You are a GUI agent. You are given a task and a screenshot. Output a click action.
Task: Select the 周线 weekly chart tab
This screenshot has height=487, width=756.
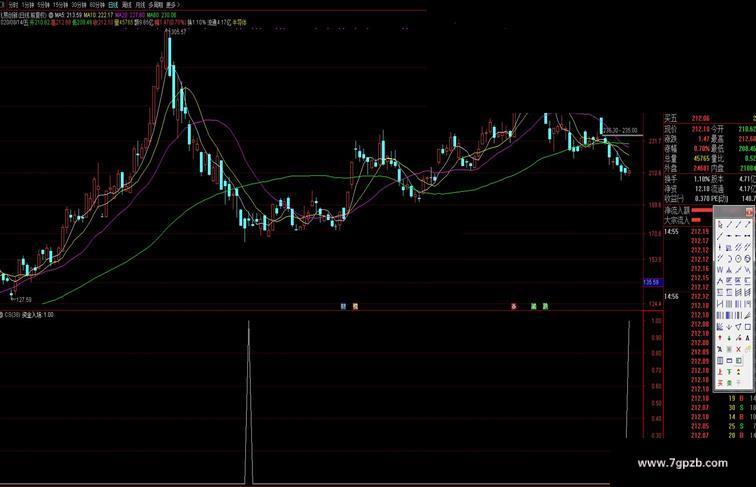pyautogui.click(x=127, y=4)
